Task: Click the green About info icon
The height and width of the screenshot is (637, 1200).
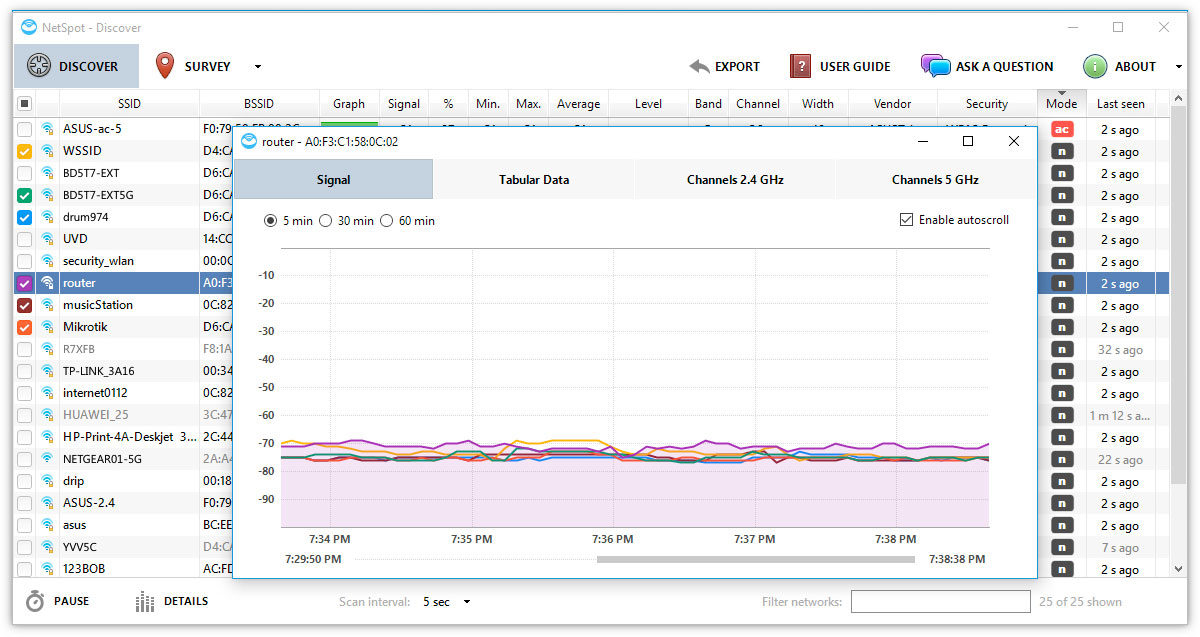Action: point(1095,66)
